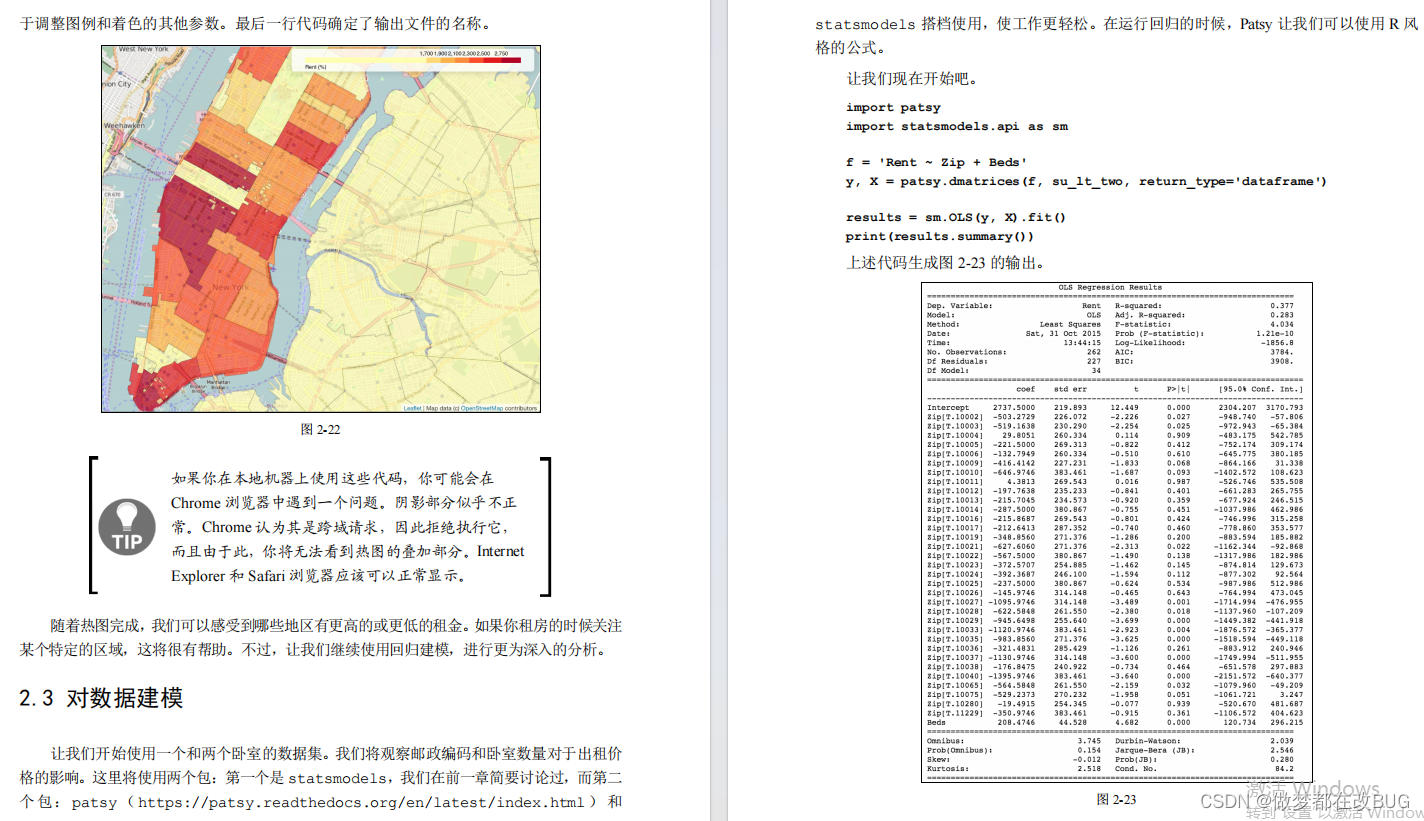Viewport: 1424px width, 821px height.
Task: Click the Zip[T.10002] row in the table
Action: click(1115, 416)
